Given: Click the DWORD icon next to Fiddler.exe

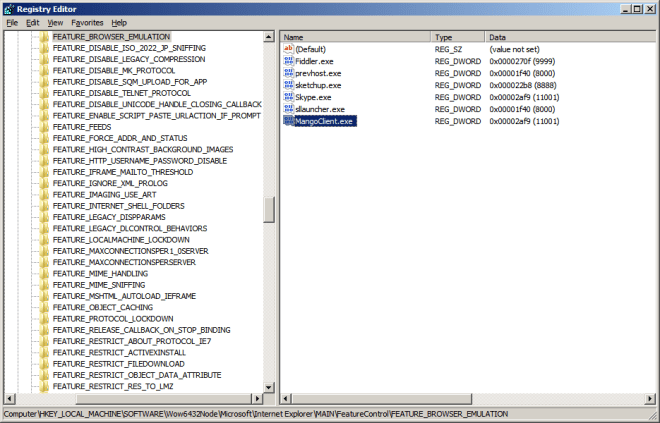Looking at the screenshot, I should tap(289, 61).
